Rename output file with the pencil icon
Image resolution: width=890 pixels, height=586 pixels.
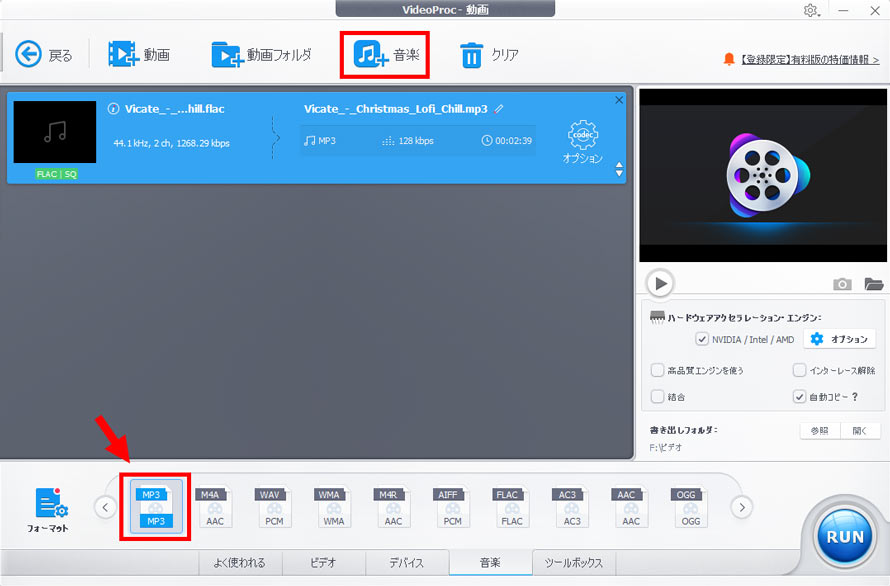(x=499, y=109)
